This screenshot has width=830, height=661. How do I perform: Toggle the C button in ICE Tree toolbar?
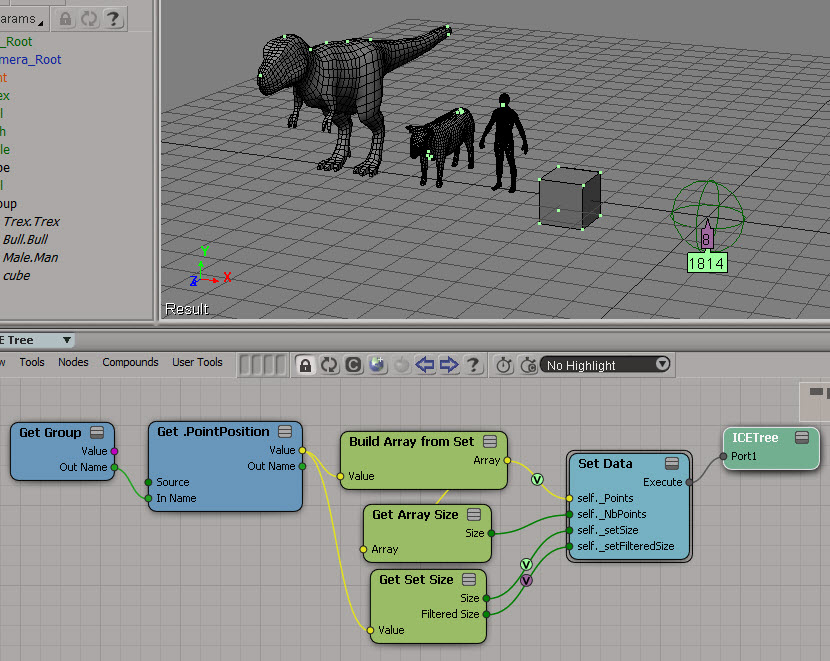point(353,365)
